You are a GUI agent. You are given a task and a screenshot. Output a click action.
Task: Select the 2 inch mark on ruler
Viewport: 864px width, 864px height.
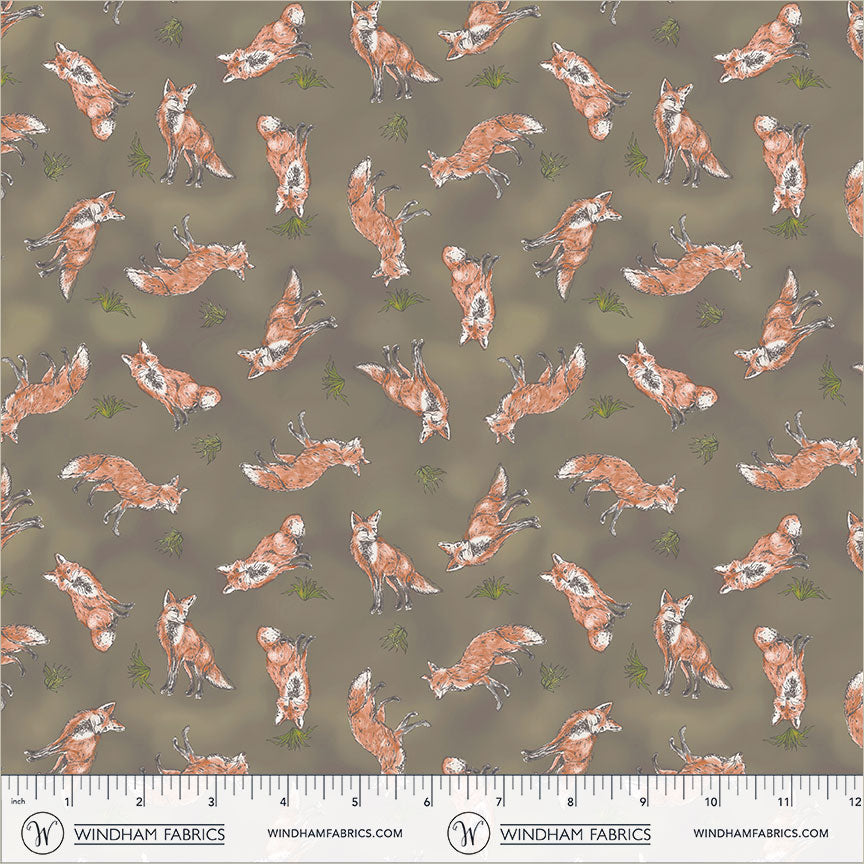[139, 801]
